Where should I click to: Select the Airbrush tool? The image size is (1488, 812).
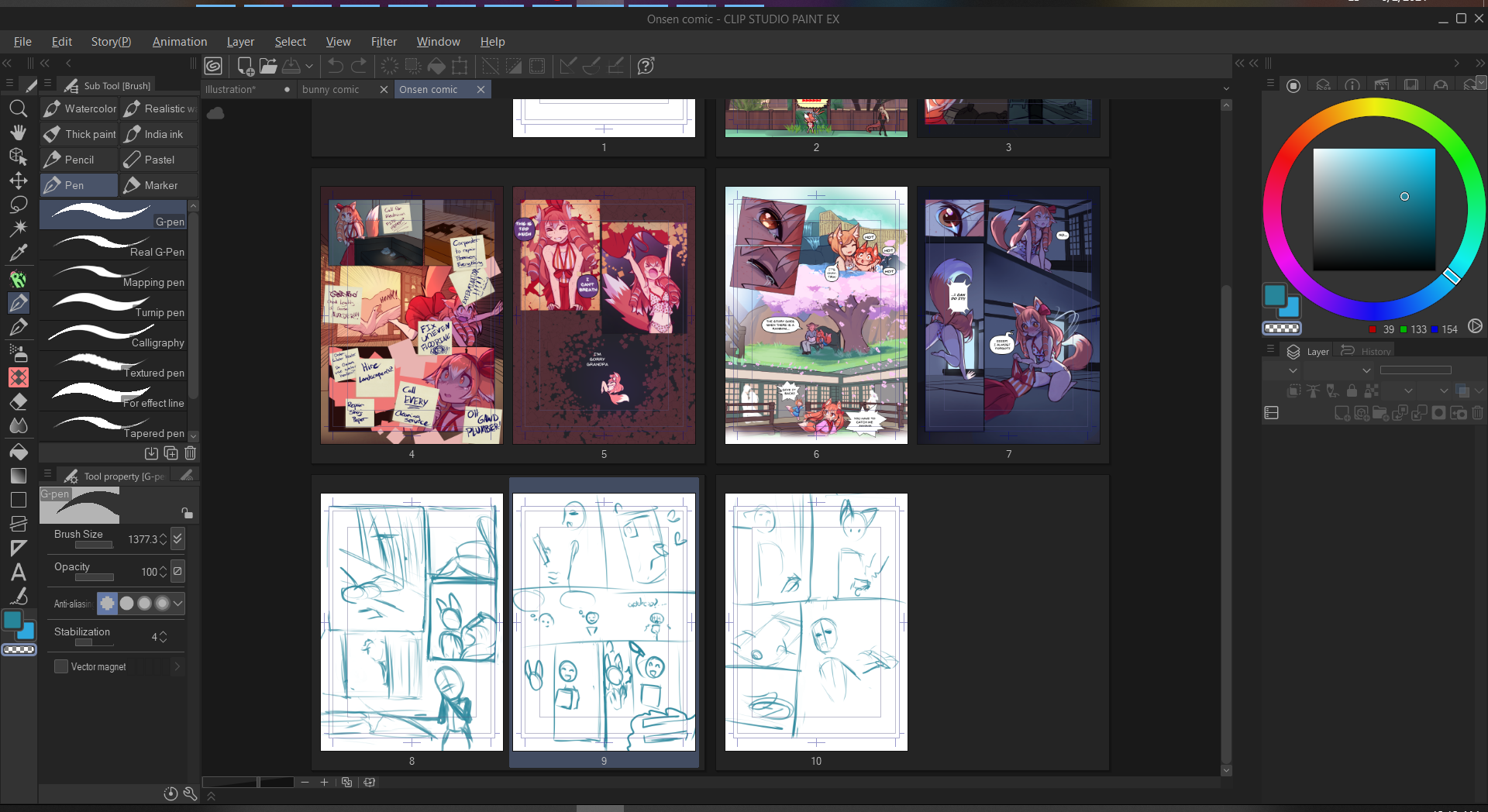(19, 353)
